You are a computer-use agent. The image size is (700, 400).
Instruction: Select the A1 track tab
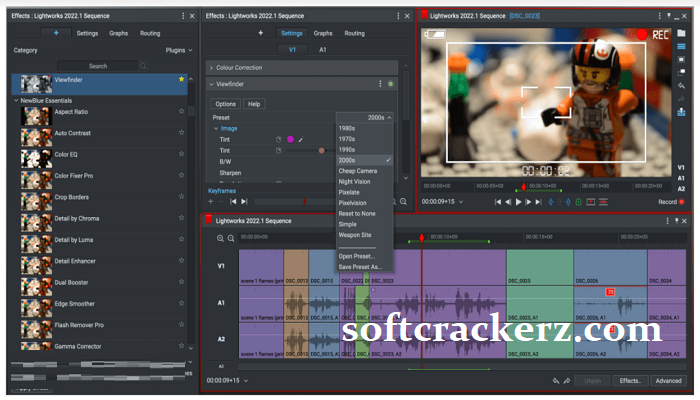[x=323, y=50]
